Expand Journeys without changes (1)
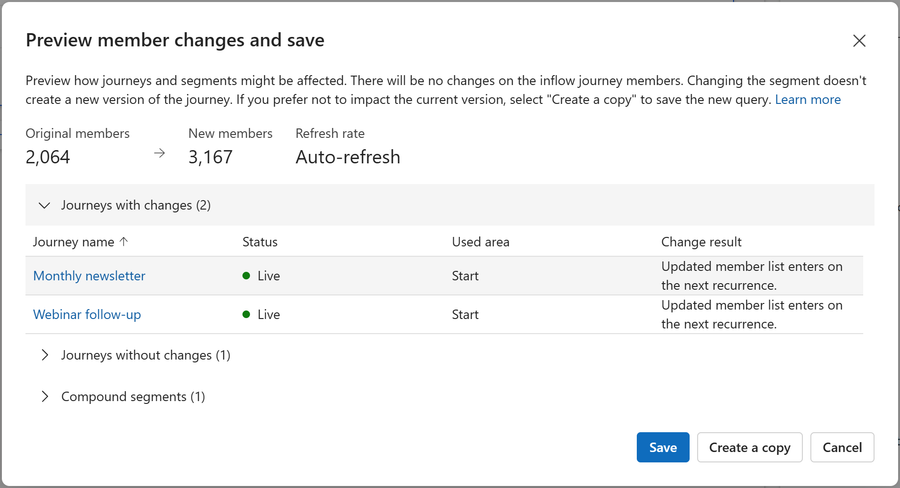The image size is (900, 488). pos(45,355)
